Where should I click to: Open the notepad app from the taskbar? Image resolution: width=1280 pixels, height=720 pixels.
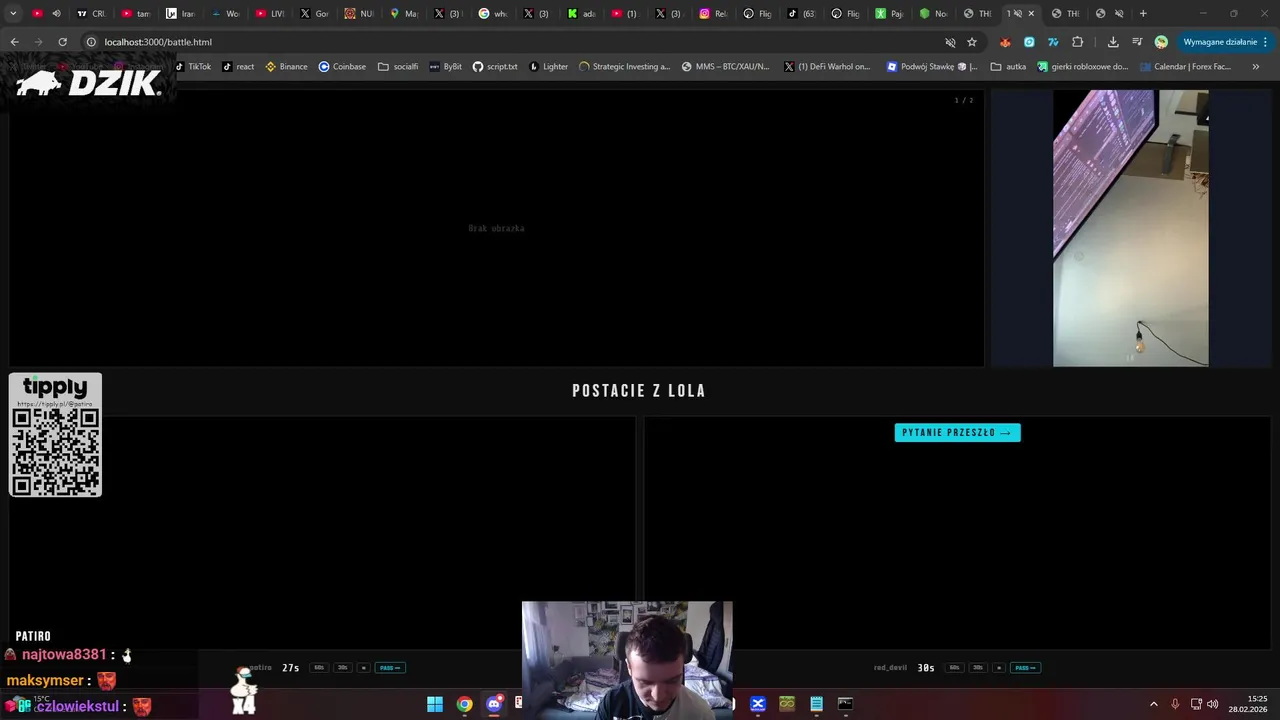(x=816, y=704)
